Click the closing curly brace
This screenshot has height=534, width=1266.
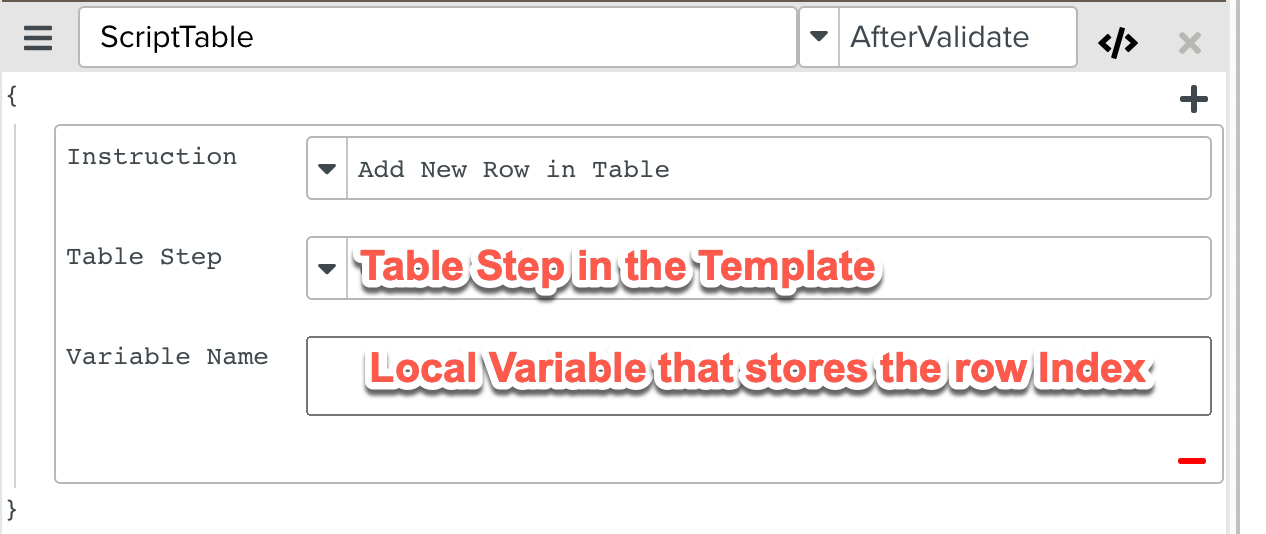pyautogui.click(x=12, y=509)
